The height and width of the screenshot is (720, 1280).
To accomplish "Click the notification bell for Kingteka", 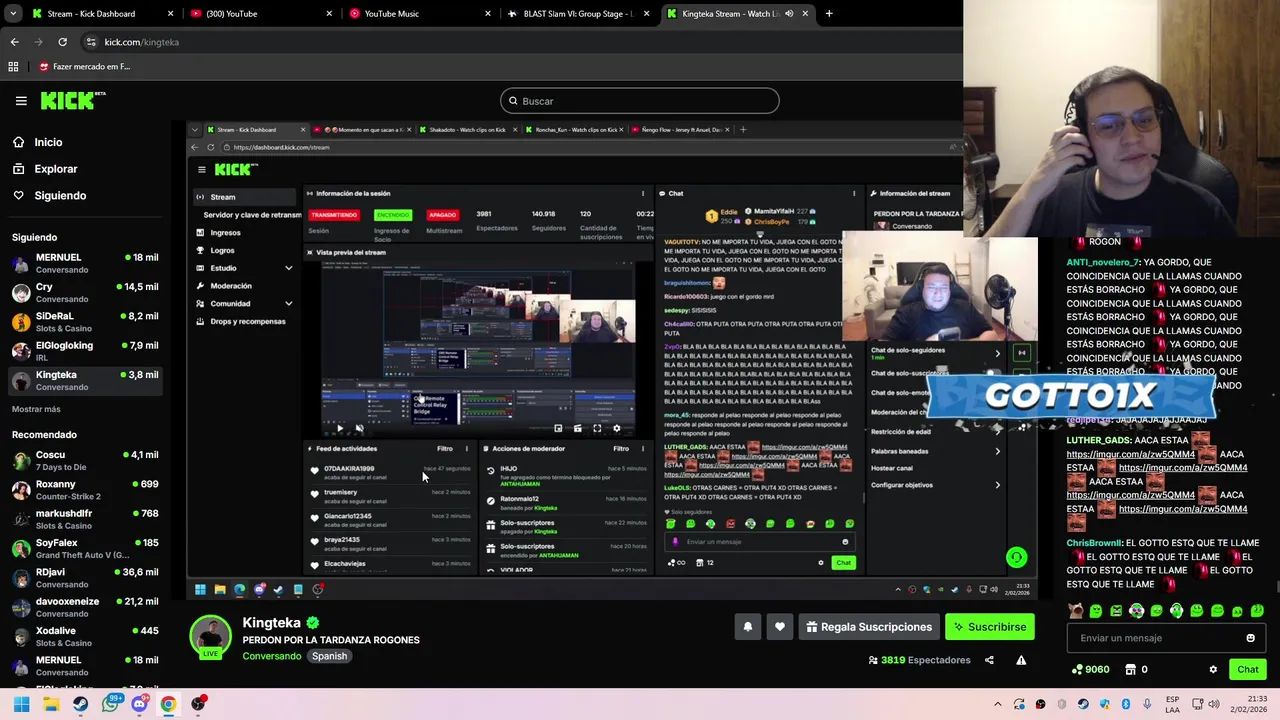I will (x=747, y=627).
